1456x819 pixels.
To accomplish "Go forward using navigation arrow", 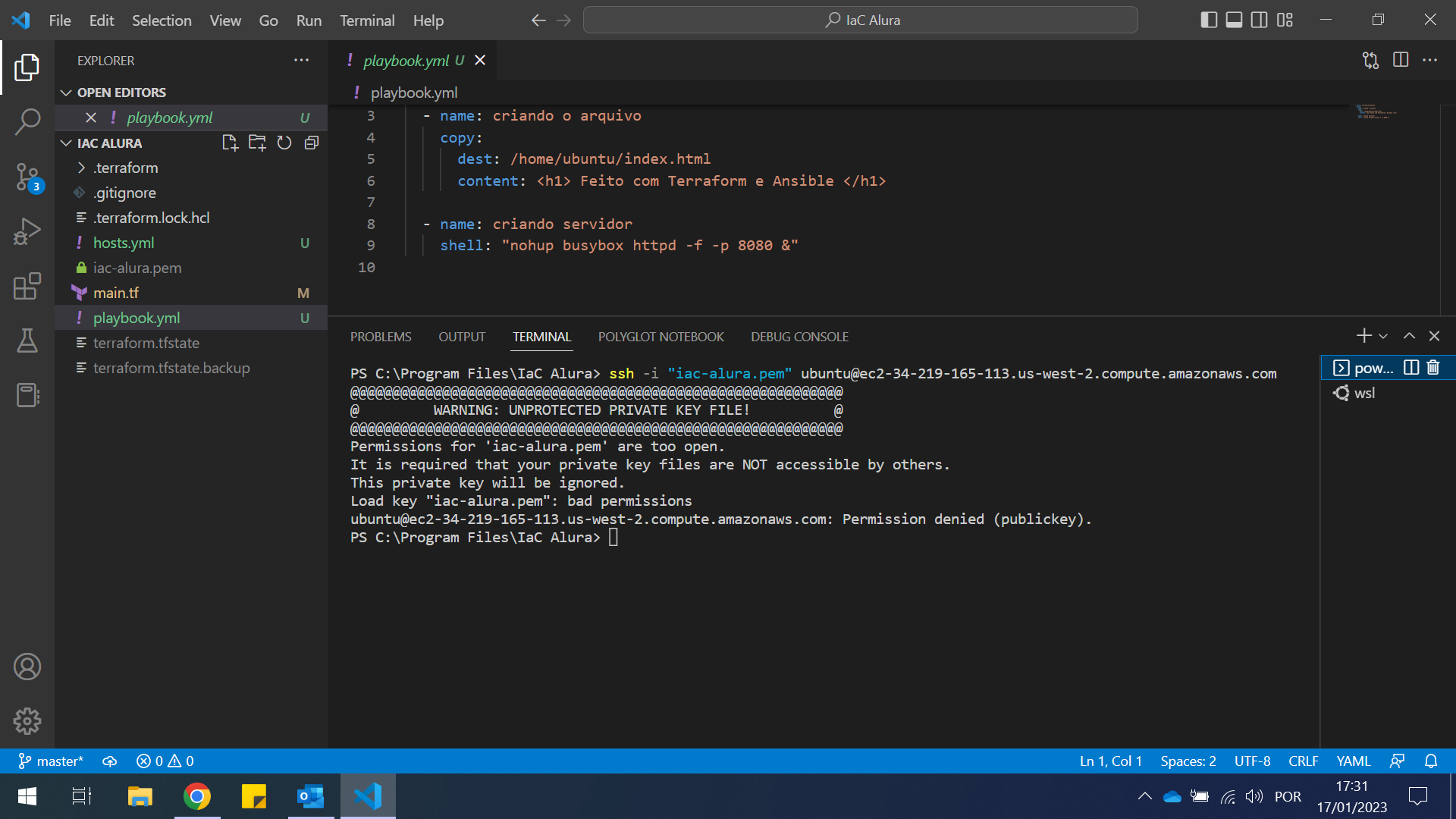I will [563, 20].
